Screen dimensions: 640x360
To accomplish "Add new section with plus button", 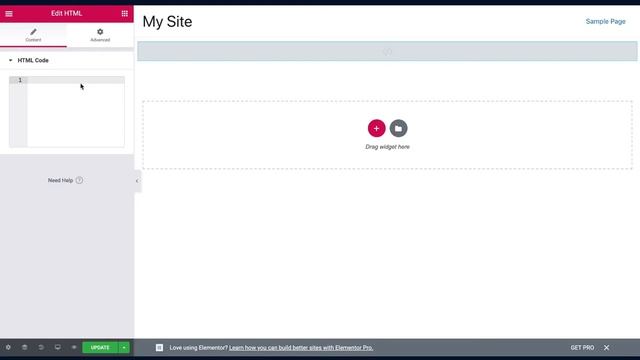I will pos(376,128).
